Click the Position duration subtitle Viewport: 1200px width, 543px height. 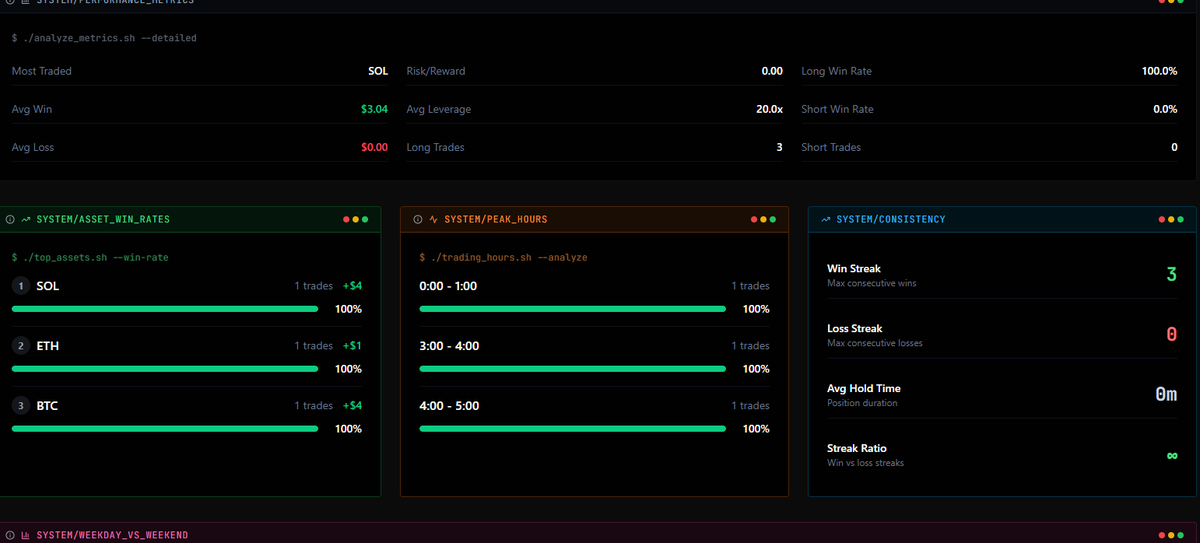862,403
